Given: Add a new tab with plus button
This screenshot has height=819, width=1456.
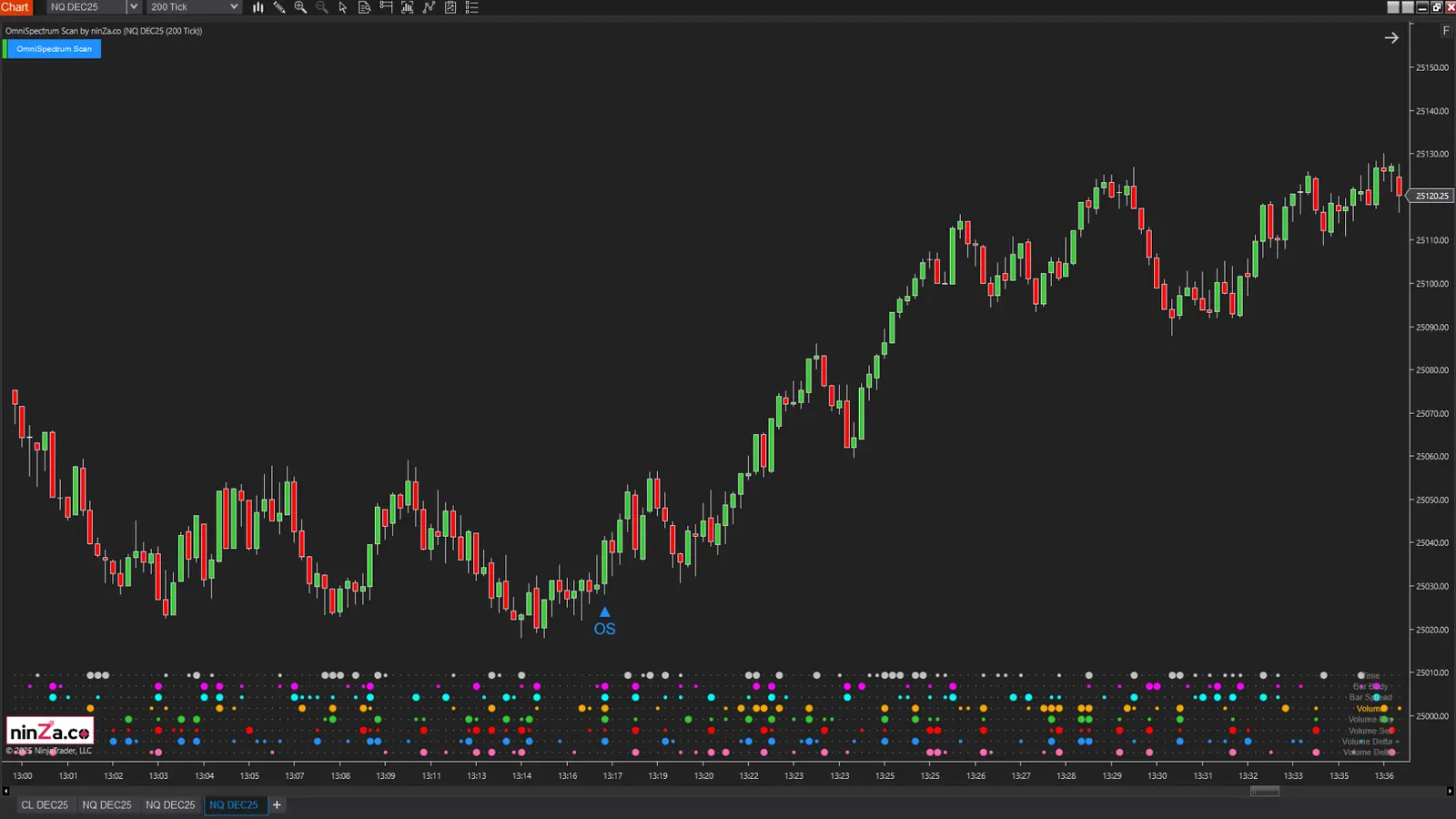Looking at the screenshot, I should (x=278, y=805).
